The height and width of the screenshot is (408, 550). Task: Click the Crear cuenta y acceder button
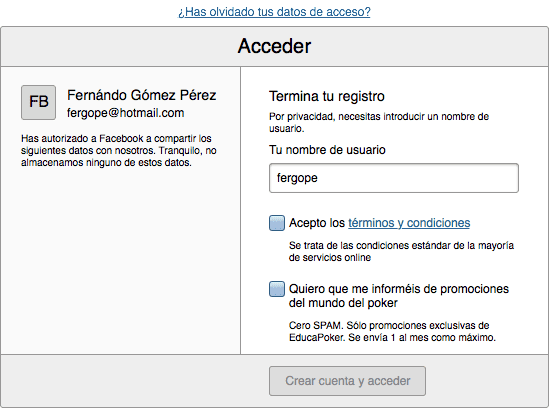[347, 381]
